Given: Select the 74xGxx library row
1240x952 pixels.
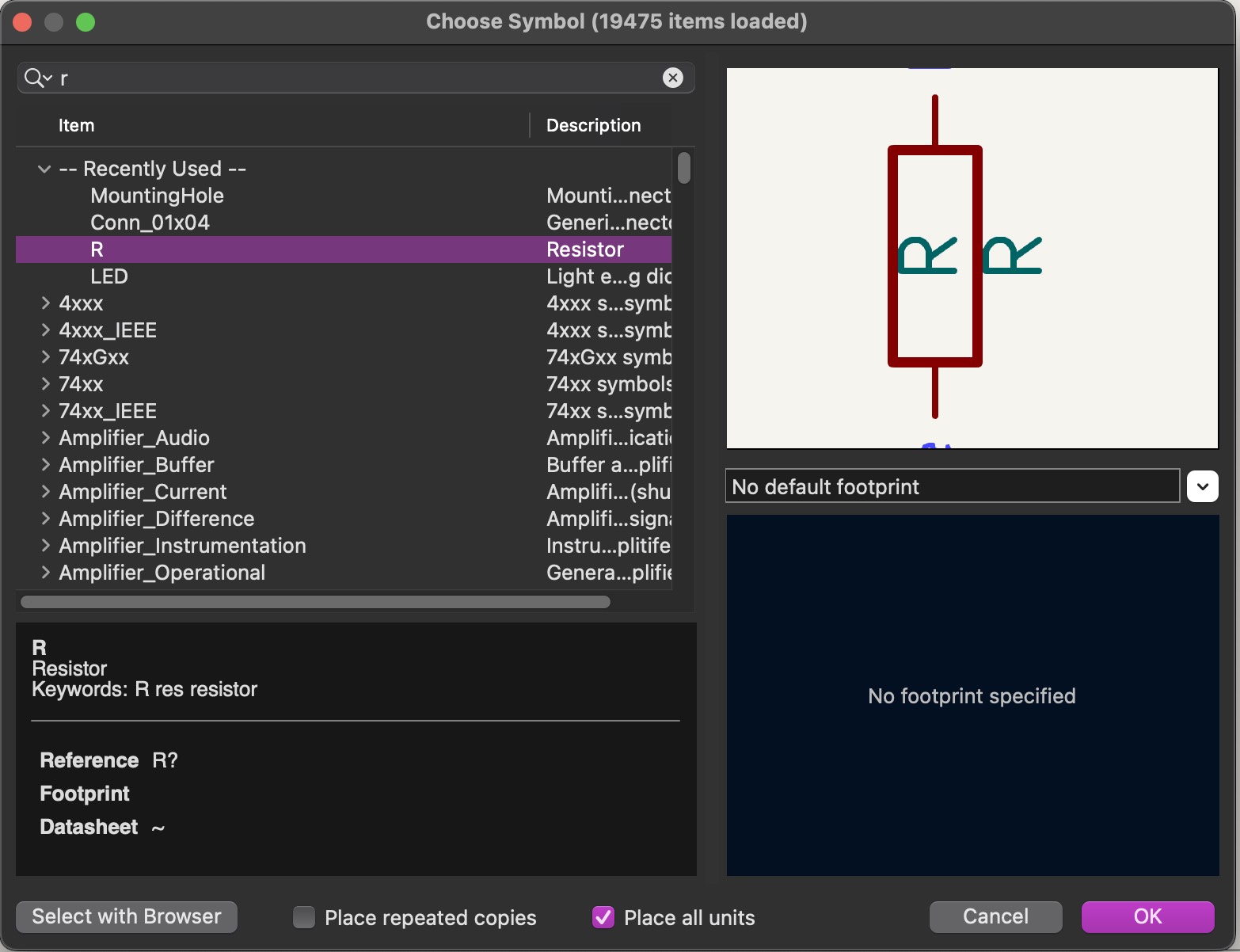Looking at the screenshot, I should pos(344,357).
